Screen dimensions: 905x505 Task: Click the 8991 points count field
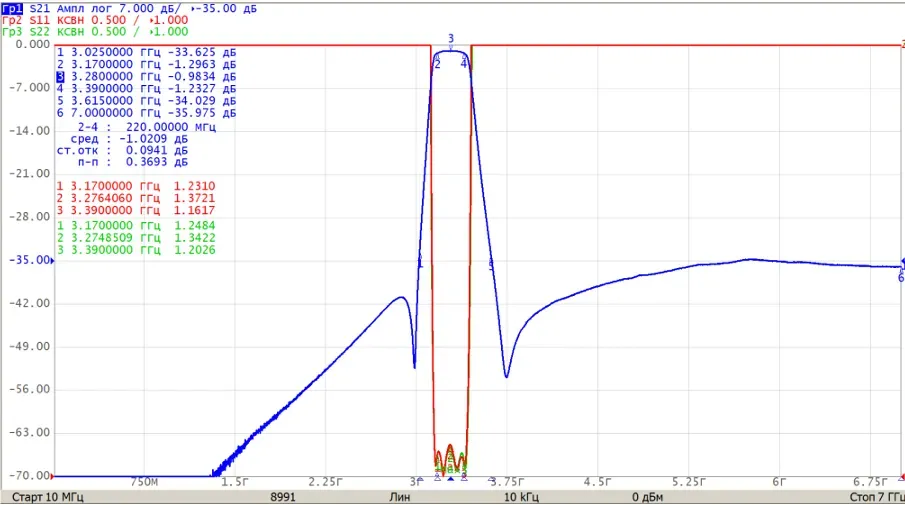pos(283,497)
